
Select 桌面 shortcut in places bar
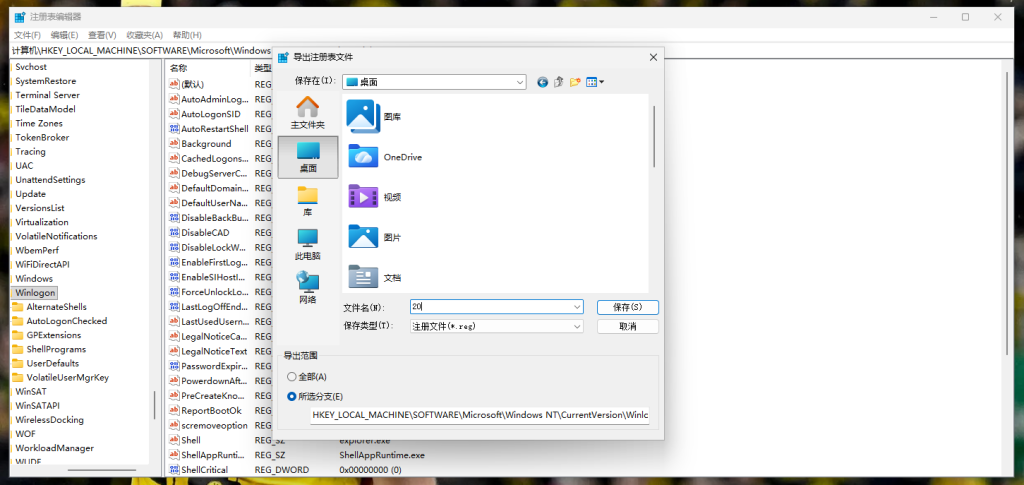coord(308,157)
